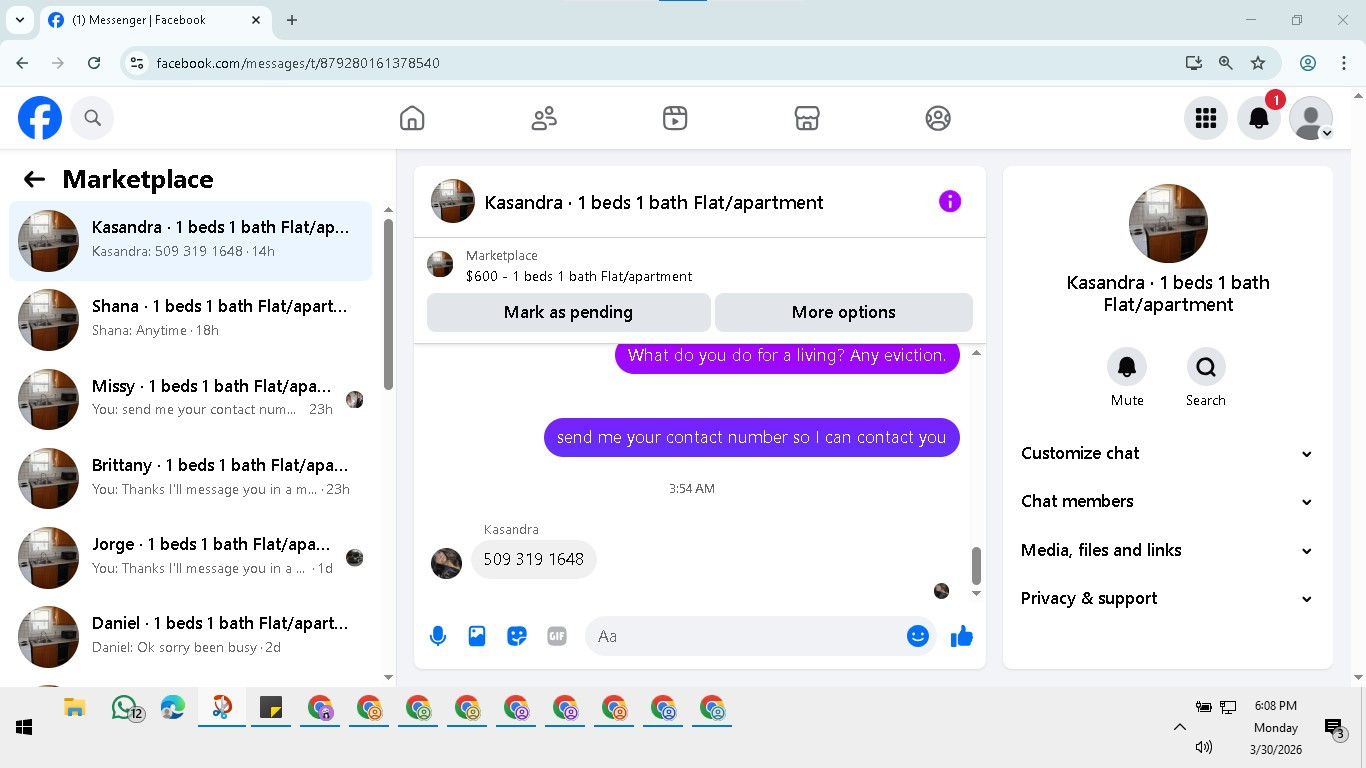Open emoji picker in message box
This screenshot has height=768, width=1366.
click(x=918, y=636)
